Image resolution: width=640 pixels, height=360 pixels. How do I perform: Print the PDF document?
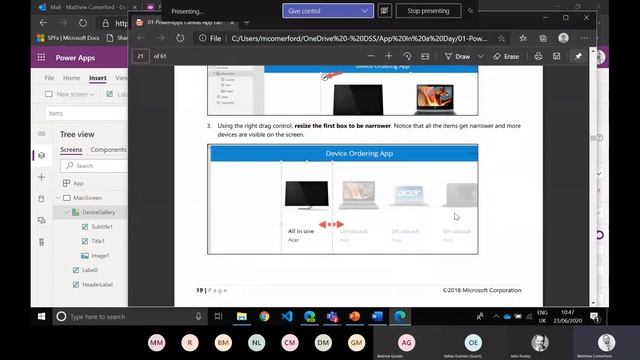pyautogui.click(x=538, y=56)
